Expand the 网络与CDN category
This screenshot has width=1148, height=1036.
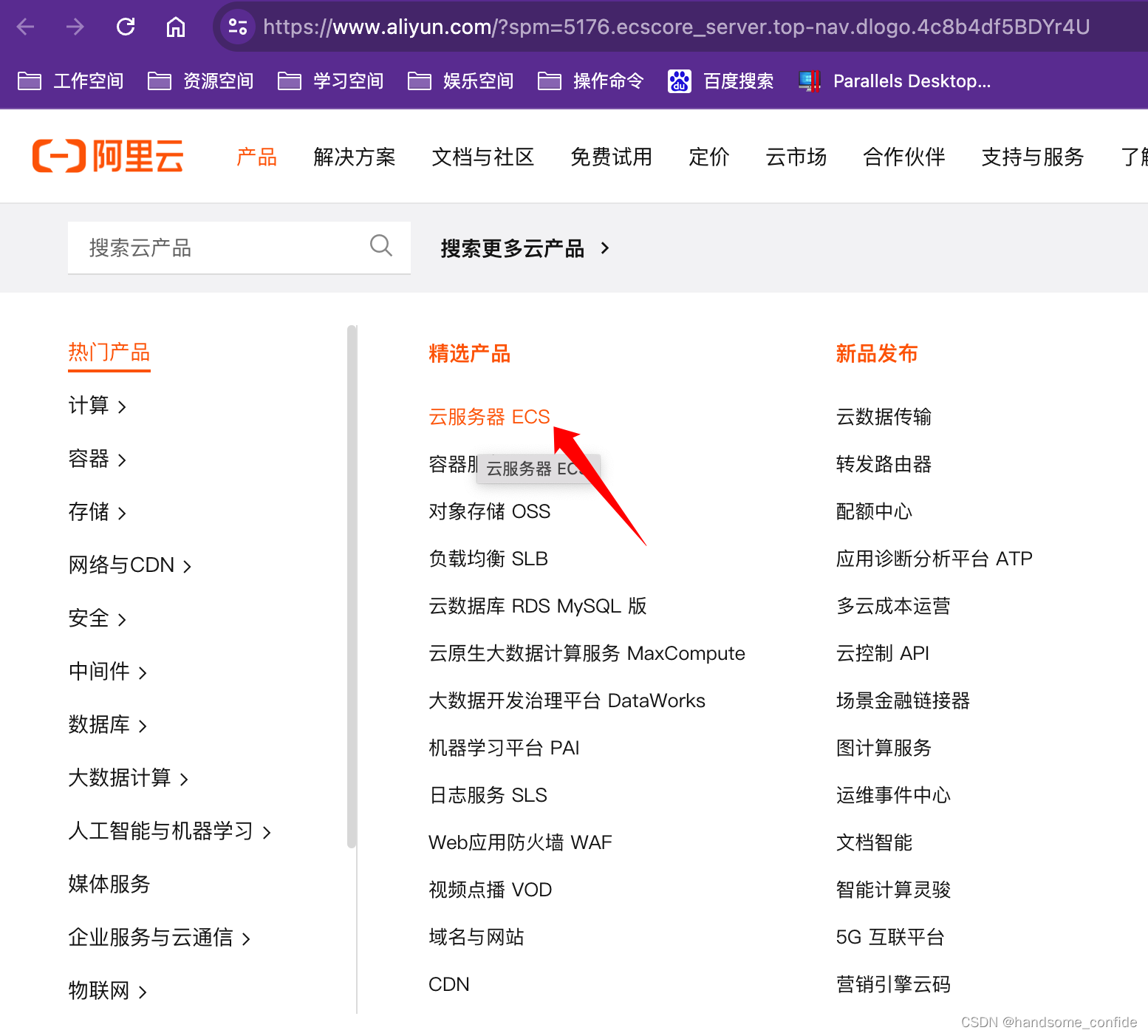click(130, 565)
